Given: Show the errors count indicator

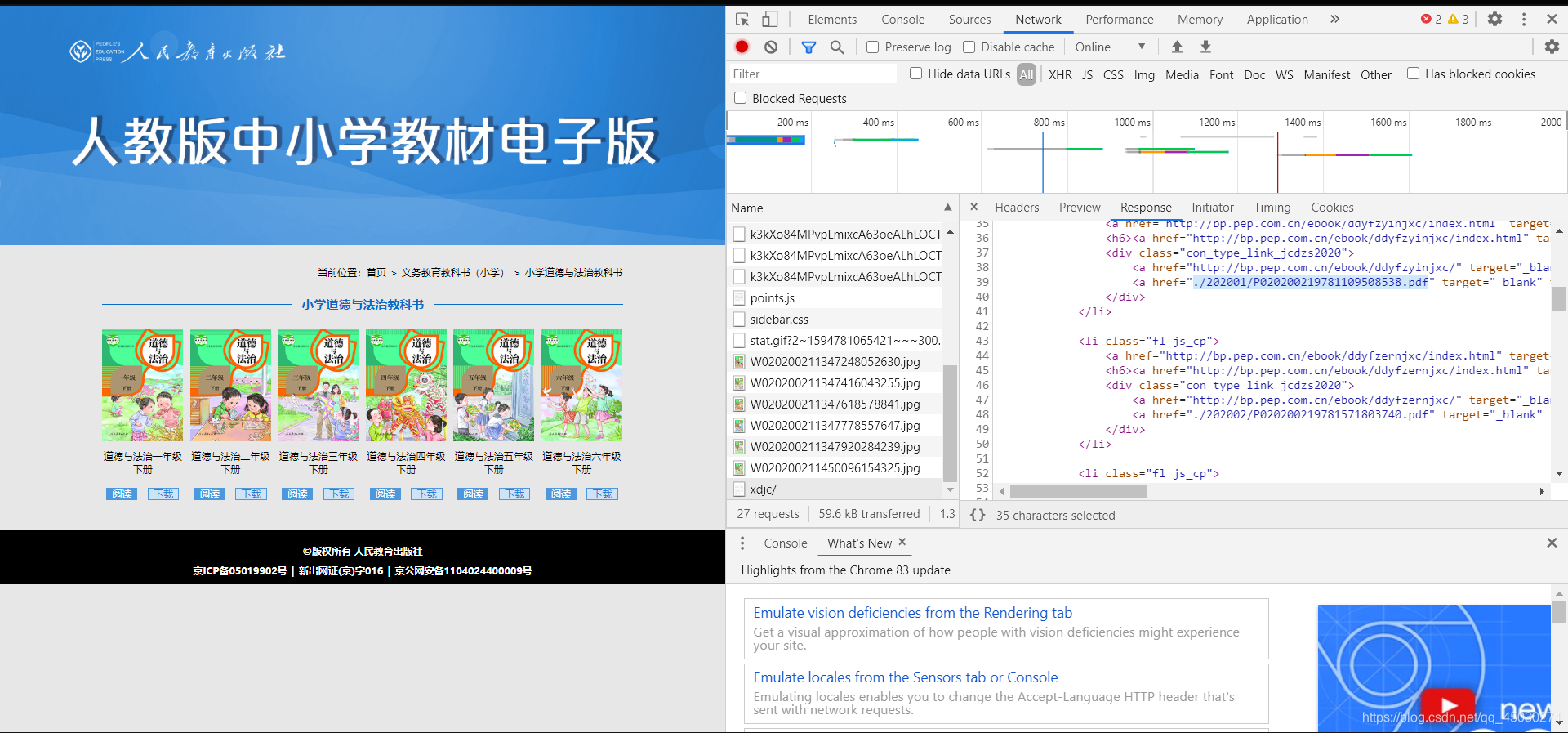Looking at the screenshot, I should point(1431,19).
